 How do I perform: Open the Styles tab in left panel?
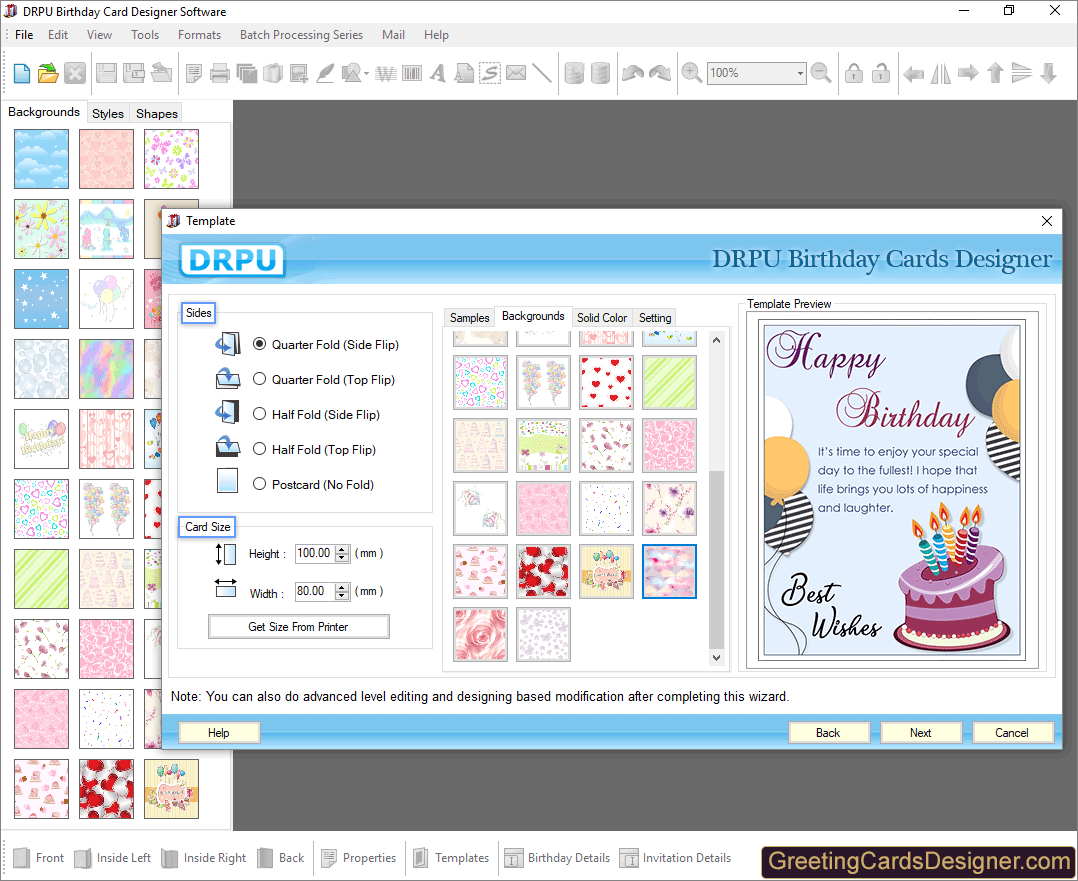[x=108, y=113]
